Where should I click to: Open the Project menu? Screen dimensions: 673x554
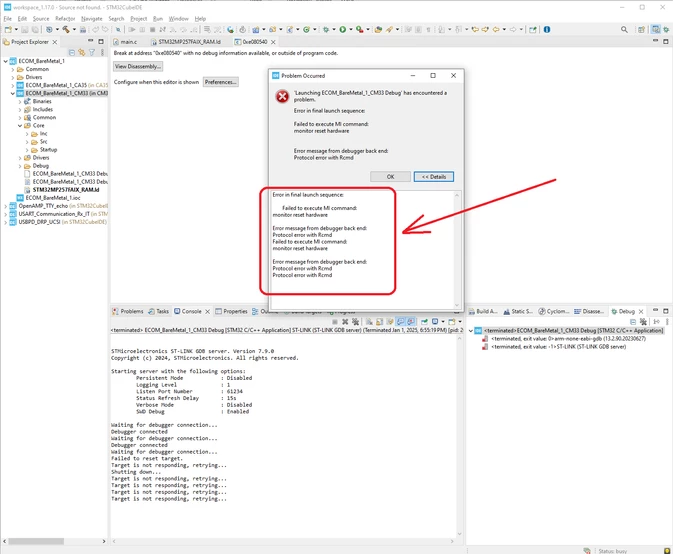(139, 19)
